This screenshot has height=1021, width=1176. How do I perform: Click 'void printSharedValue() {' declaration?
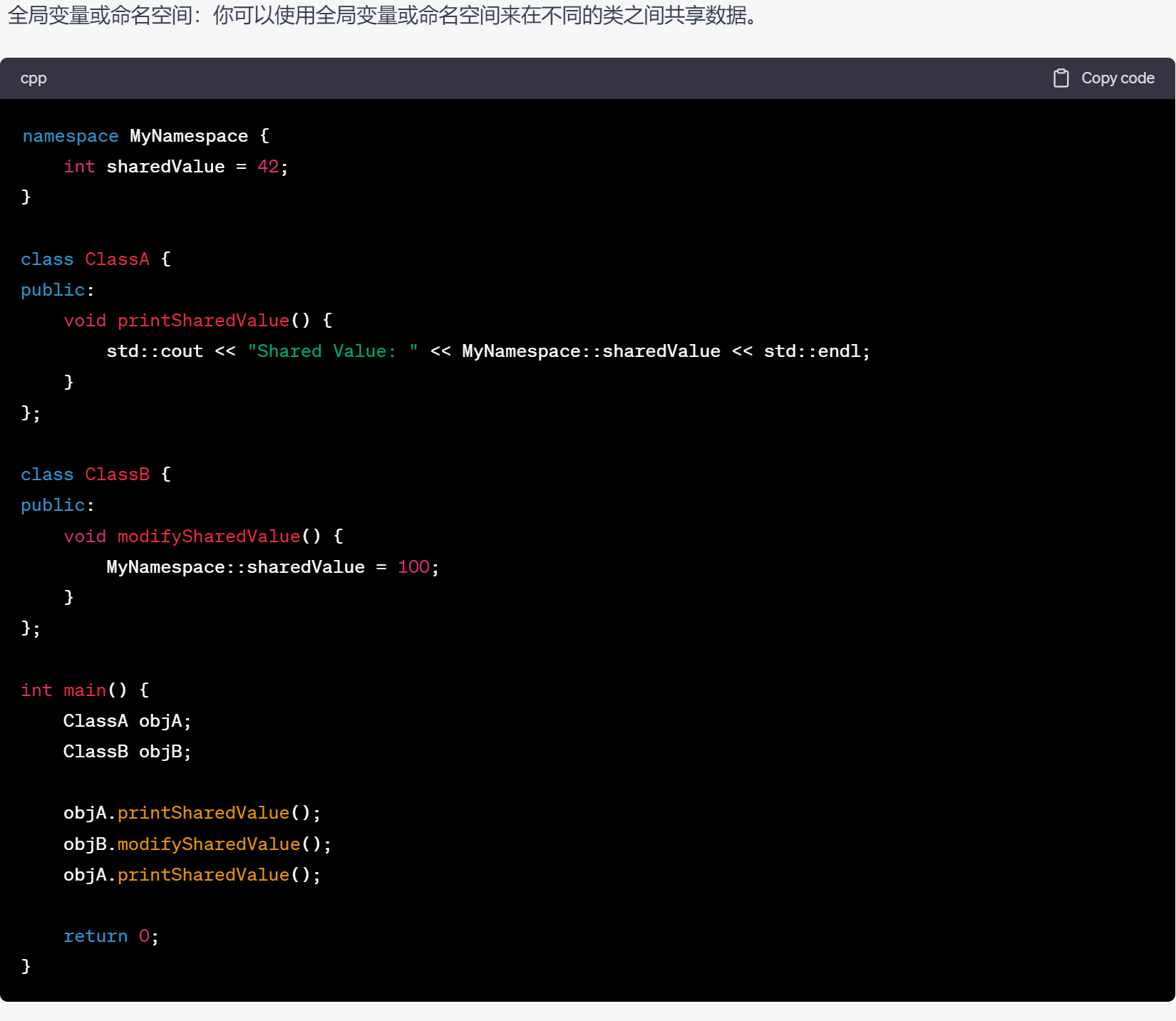point(198,321)
